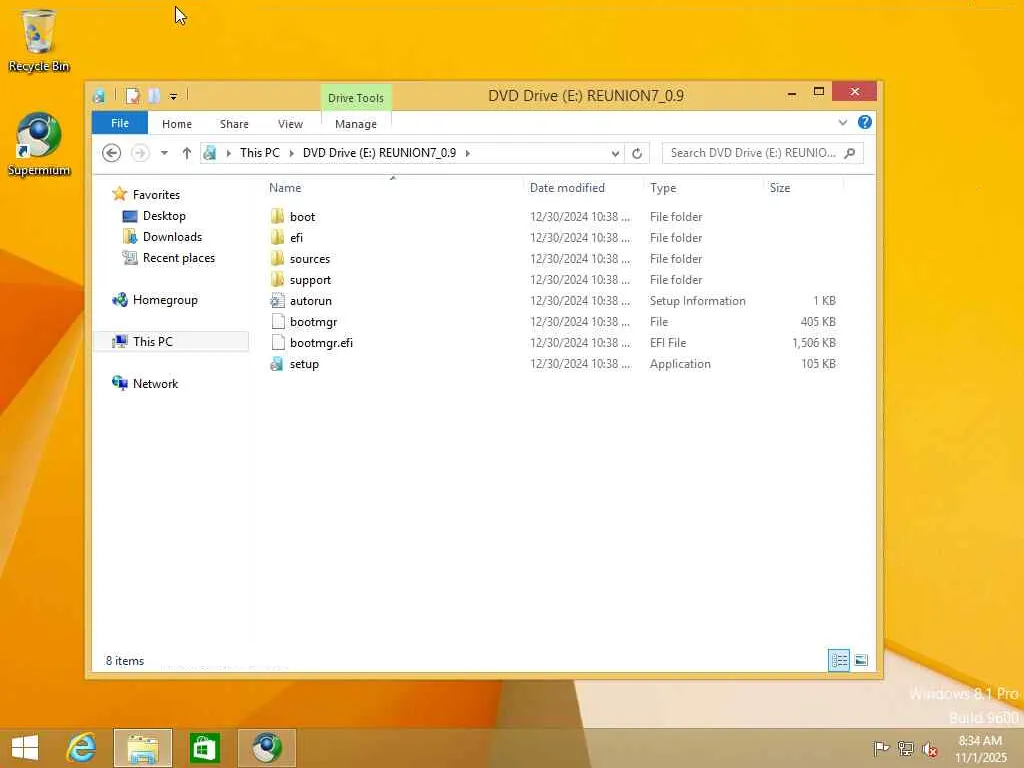1024x768 pixels.
Task: Click This PC in the address bar
Action: [x=259, y=153]
